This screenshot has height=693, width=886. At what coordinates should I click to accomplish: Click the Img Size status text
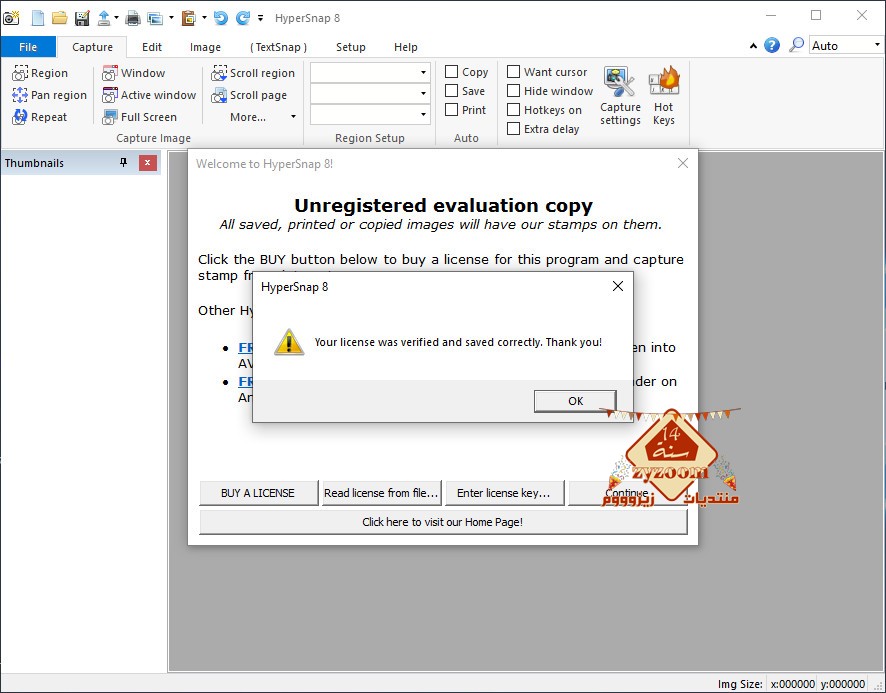(740, 684)
